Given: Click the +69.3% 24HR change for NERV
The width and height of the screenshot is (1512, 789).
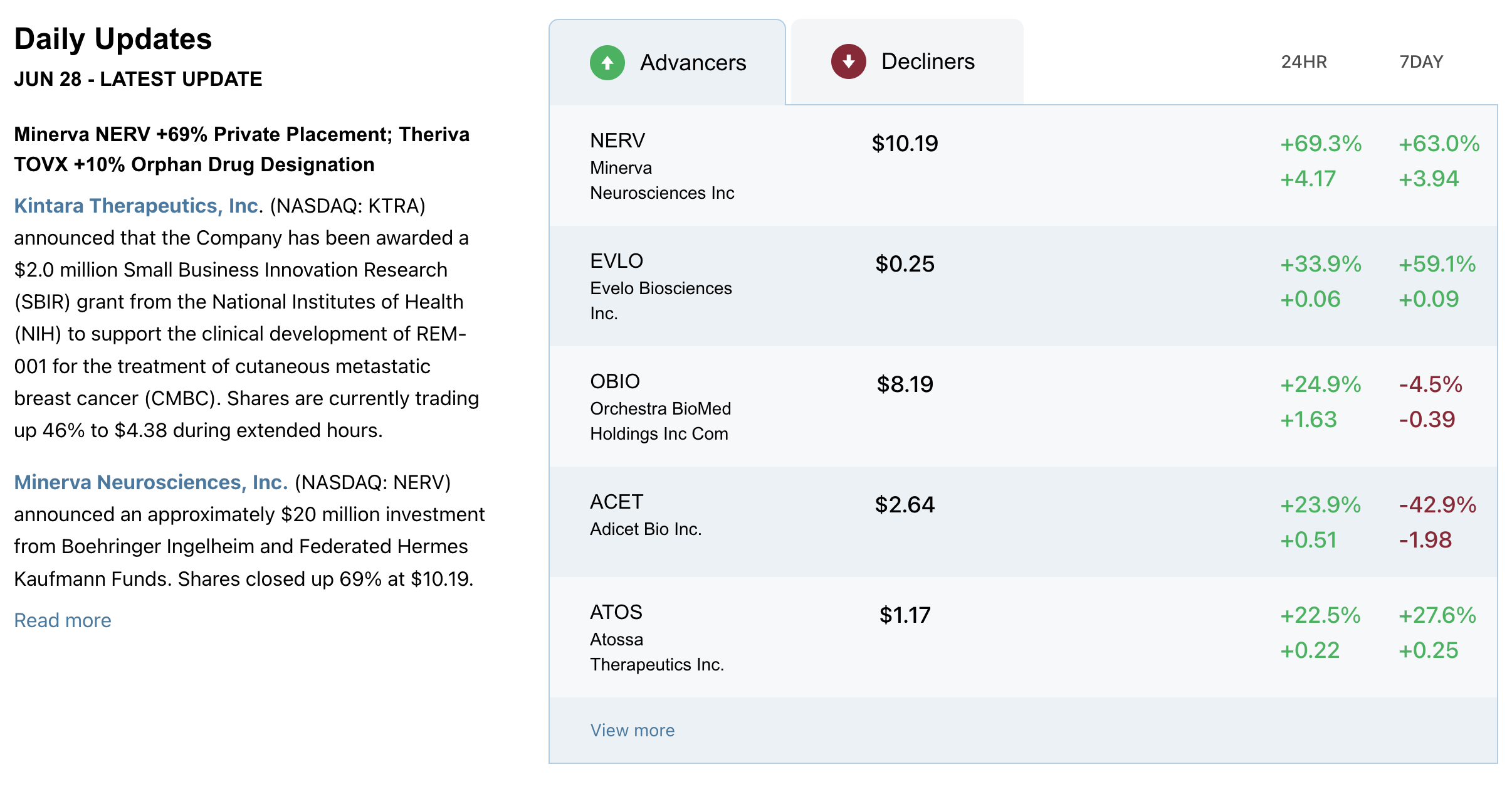Looking at the screenshot, I should coord(1321,144).
